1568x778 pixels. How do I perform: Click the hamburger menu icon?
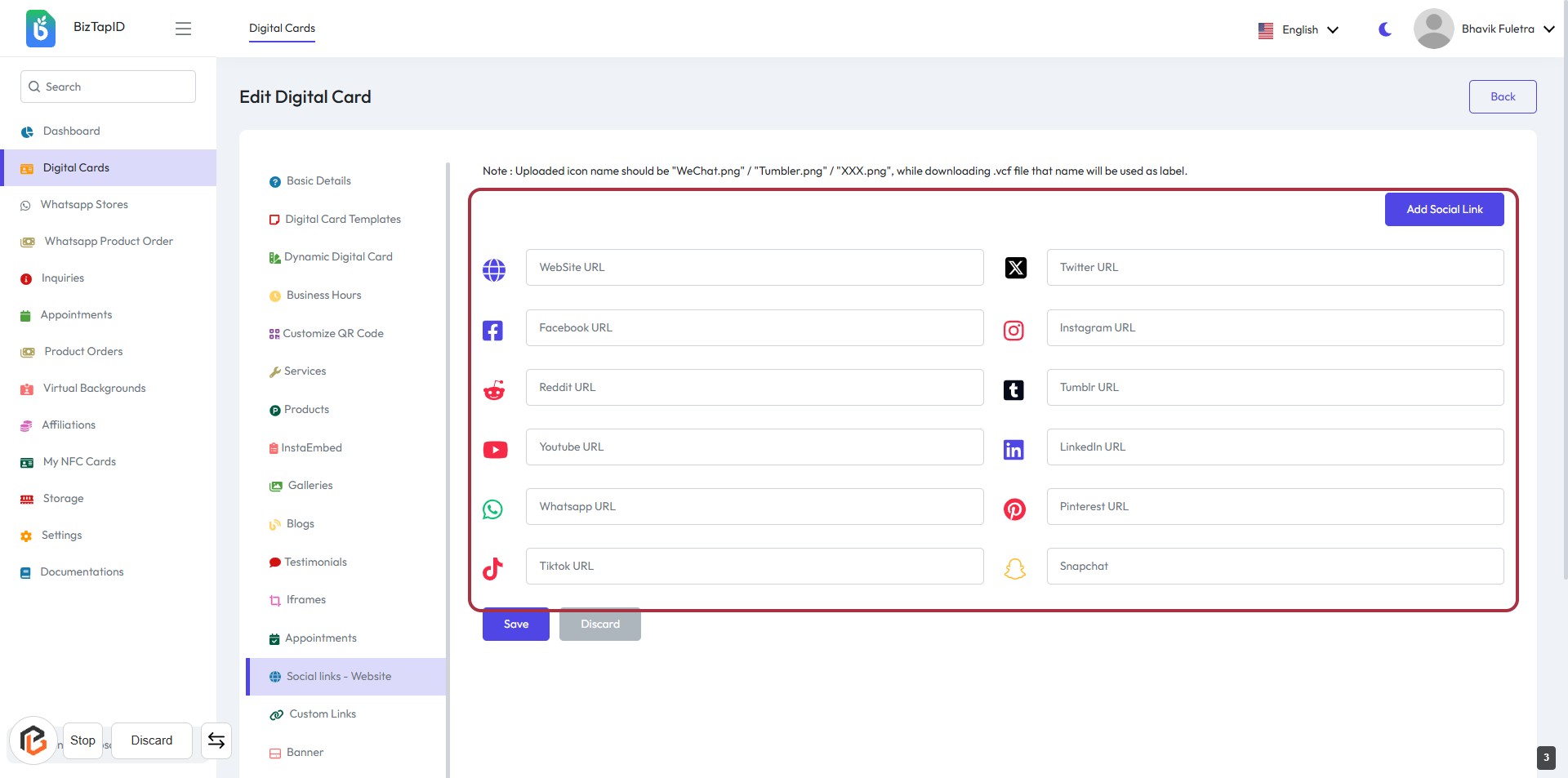point(183,29)
